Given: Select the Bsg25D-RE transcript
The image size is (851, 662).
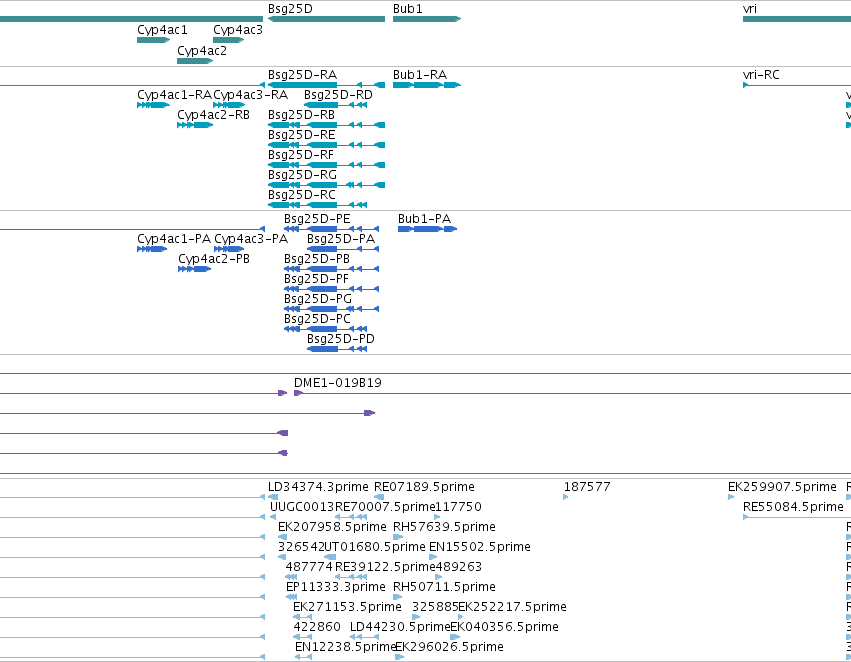Looking at the screenshot, I should pos(326,145).
